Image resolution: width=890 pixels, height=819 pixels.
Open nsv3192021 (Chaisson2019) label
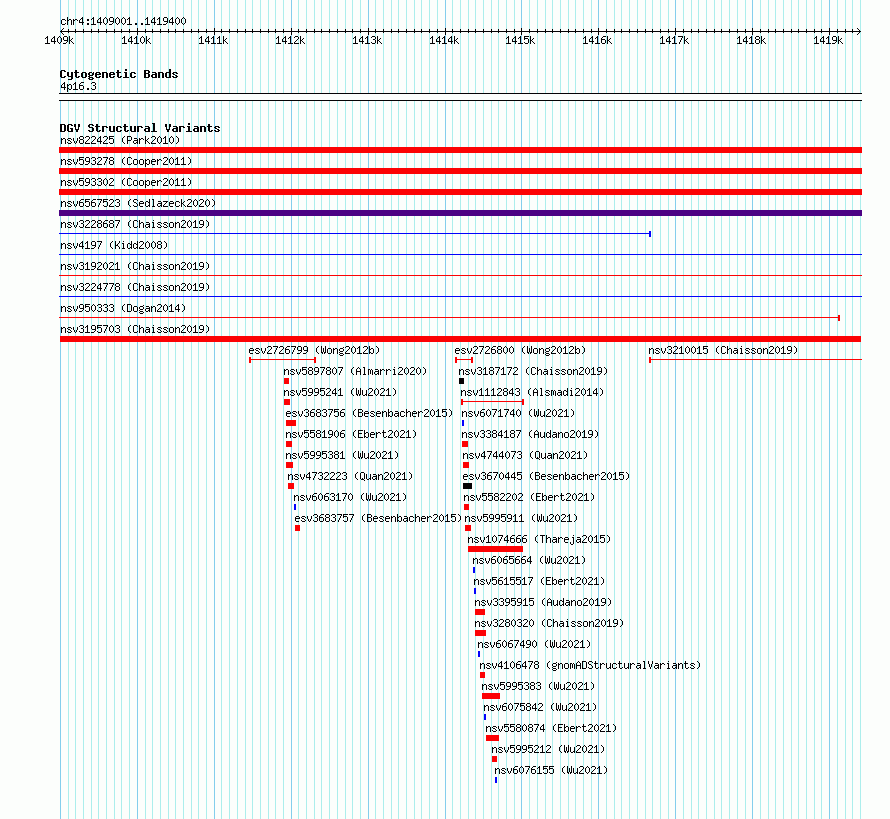(x=135, y=266)
